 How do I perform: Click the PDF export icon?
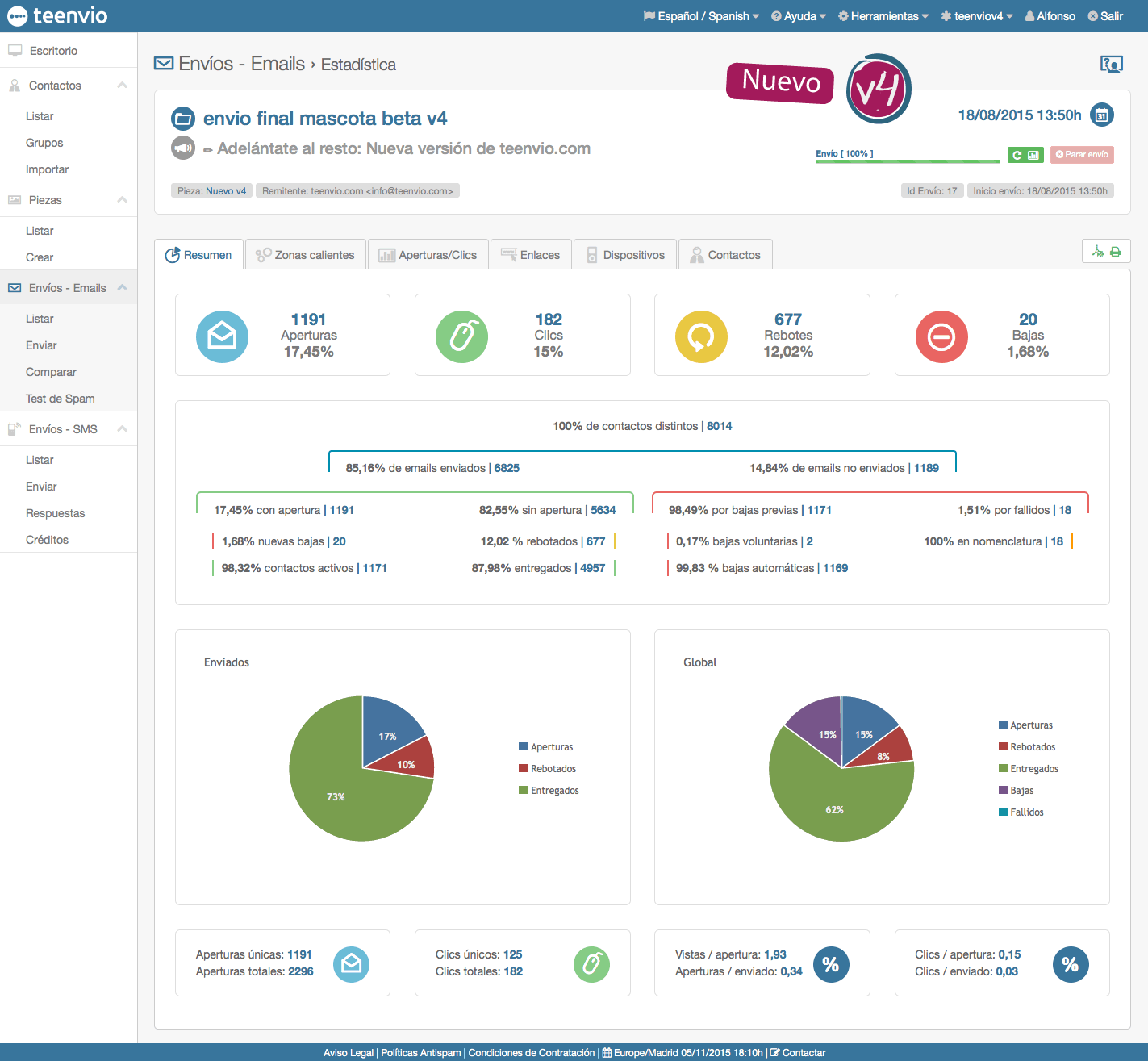(x=1097, y=252)
